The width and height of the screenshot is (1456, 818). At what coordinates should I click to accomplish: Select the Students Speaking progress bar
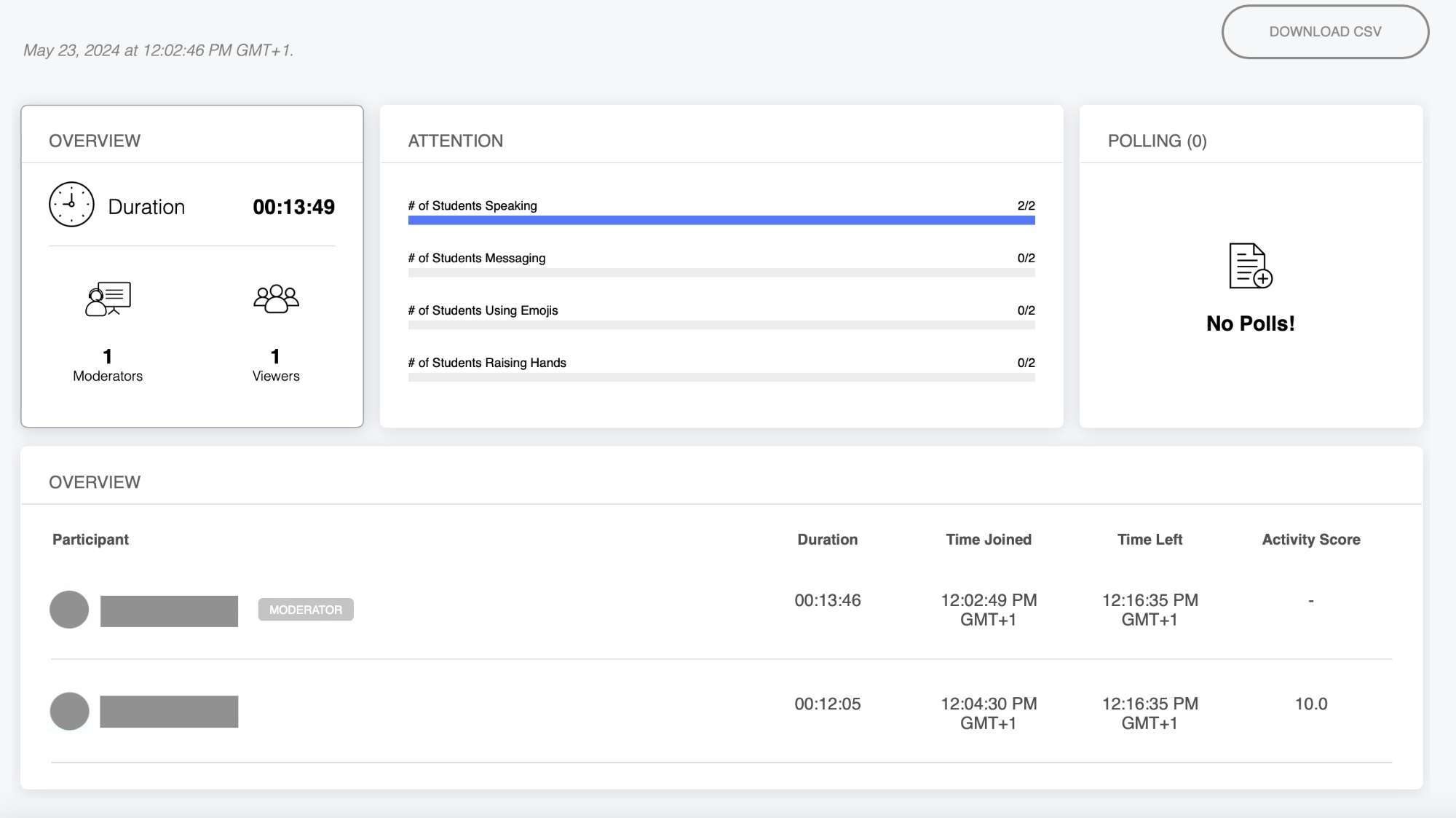pos(721,220)
